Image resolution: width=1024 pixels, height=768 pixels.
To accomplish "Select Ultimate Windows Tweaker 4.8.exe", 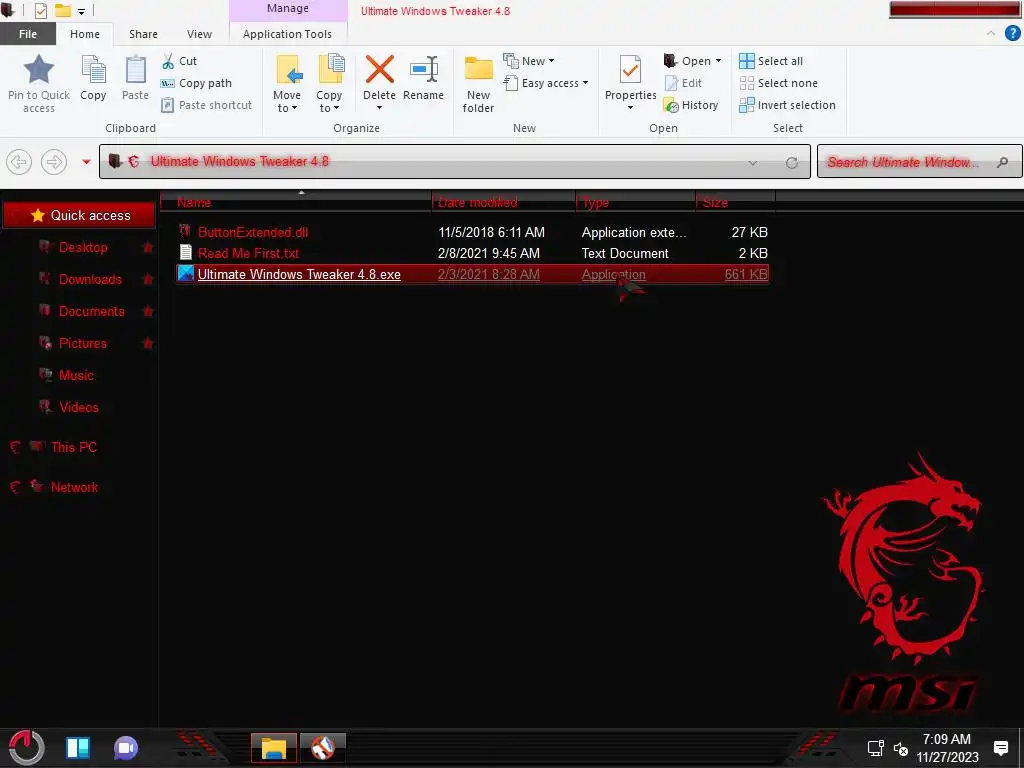I will [x=472, y=274].
